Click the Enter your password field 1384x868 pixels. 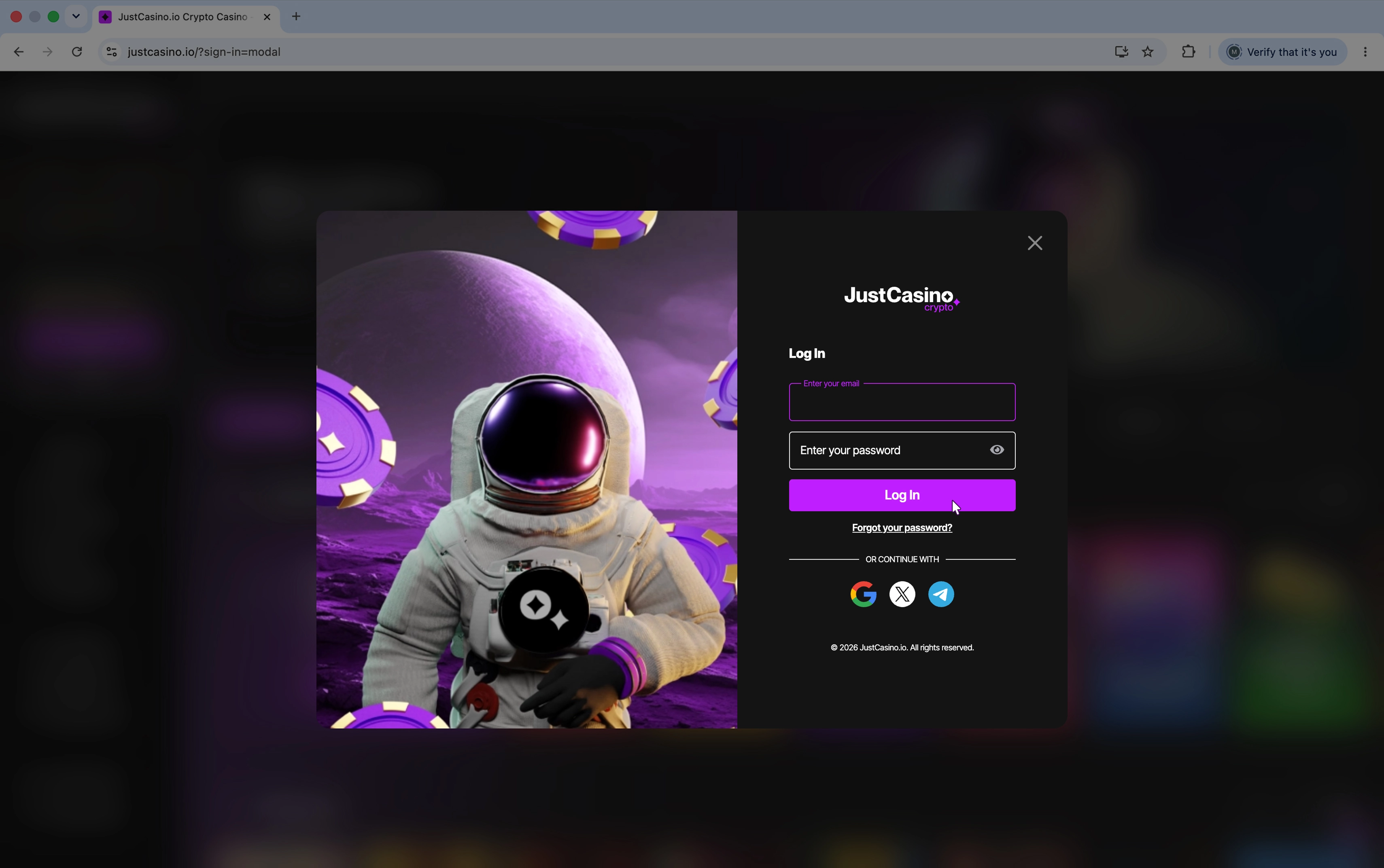902,450
